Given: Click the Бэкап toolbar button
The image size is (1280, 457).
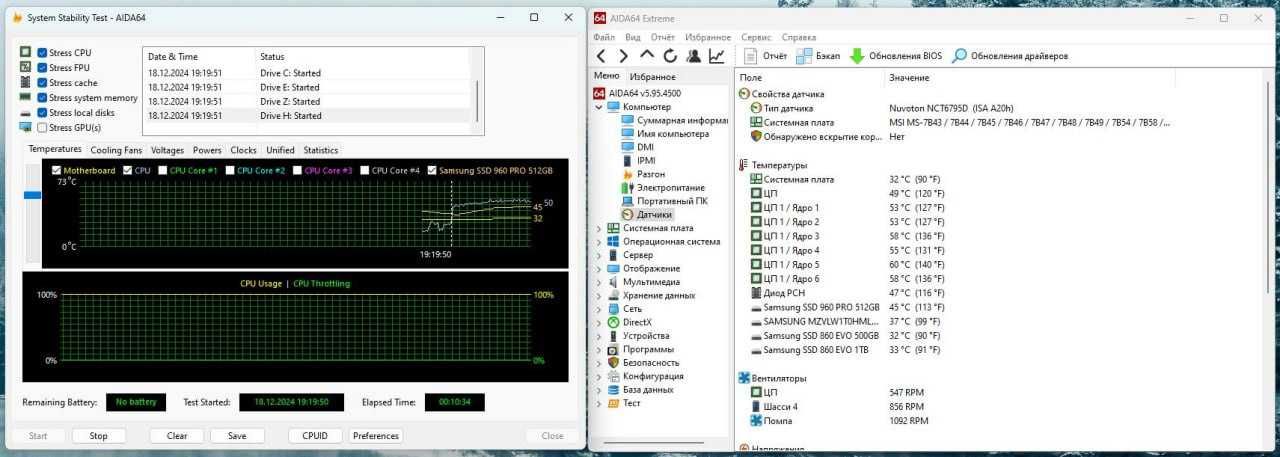Looking at the screenshot, I should pyautogui.click(x=818, y=56).
